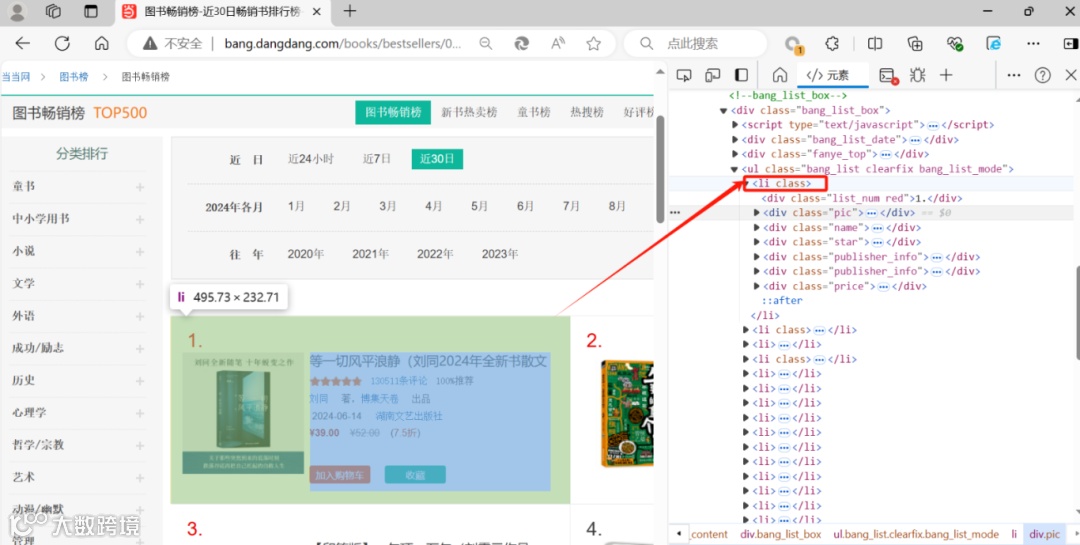Expand the script text/javascript node
The image size is (1080, 545).
tap(735, 125)
